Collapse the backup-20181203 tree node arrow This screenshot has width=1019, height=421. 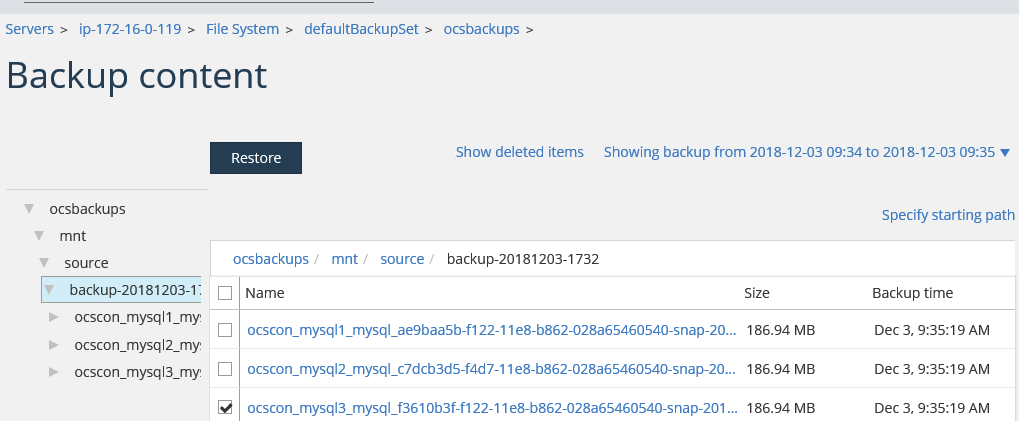click(x=50, y=290)
